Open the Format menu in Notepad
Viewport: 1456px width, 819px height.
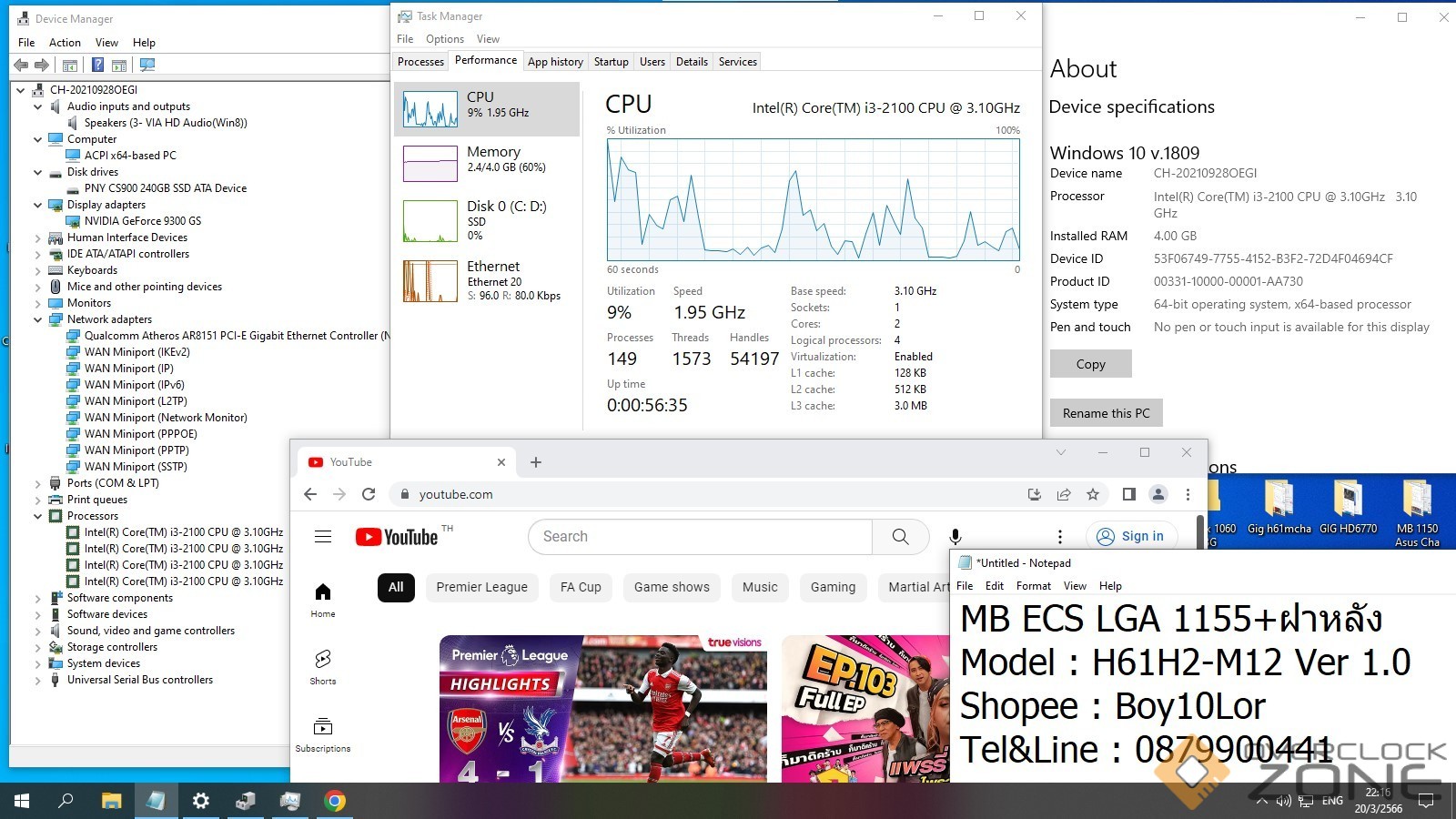click(x=1033, y=586)
